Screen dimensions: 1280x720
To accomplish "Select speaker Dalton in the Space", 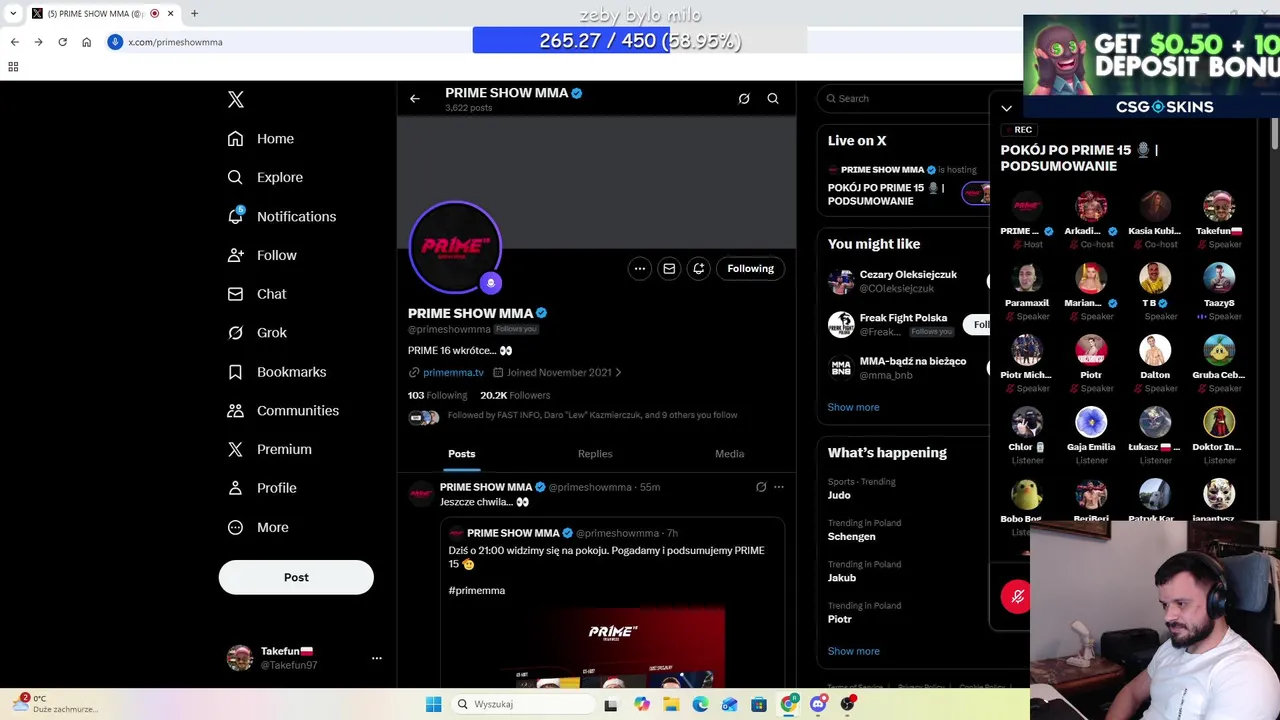I will (1155, 364).
